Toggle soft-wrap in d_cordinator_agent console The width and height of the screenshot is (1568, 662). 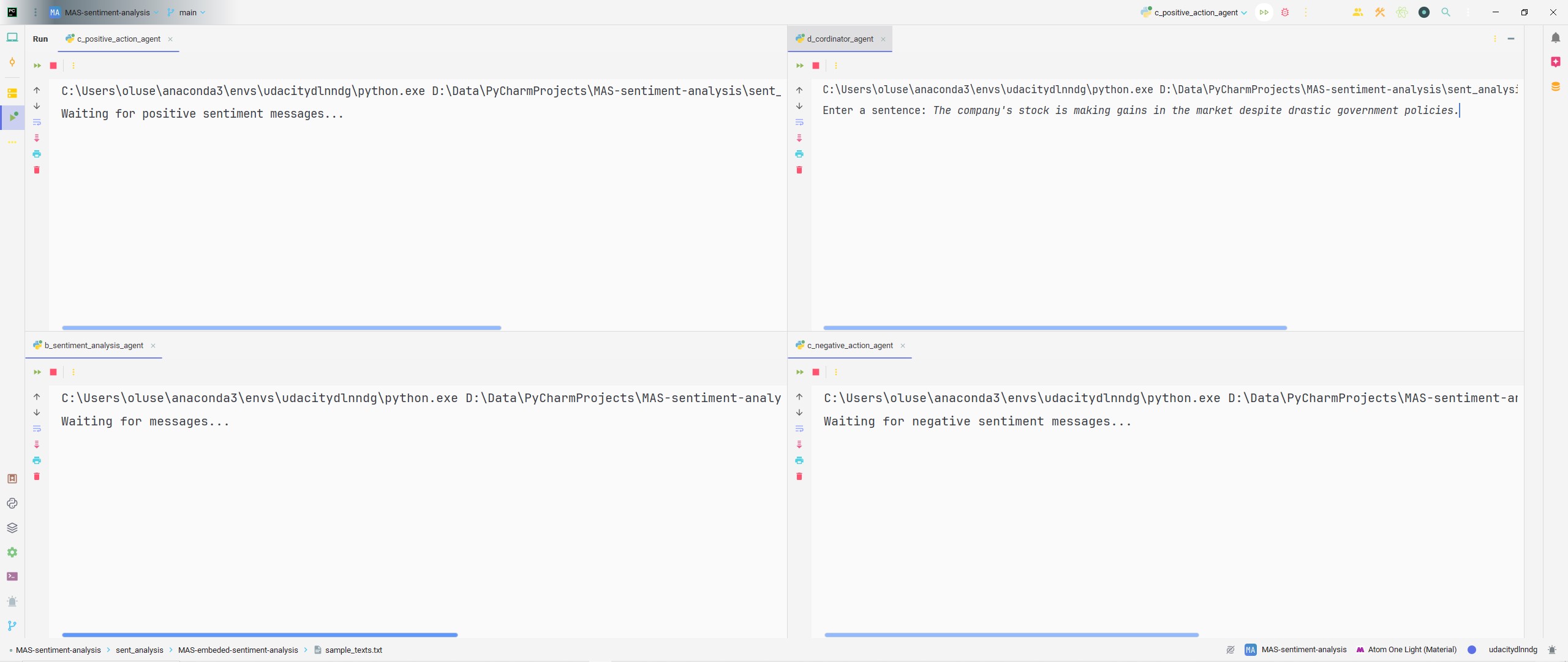(799, 122)
